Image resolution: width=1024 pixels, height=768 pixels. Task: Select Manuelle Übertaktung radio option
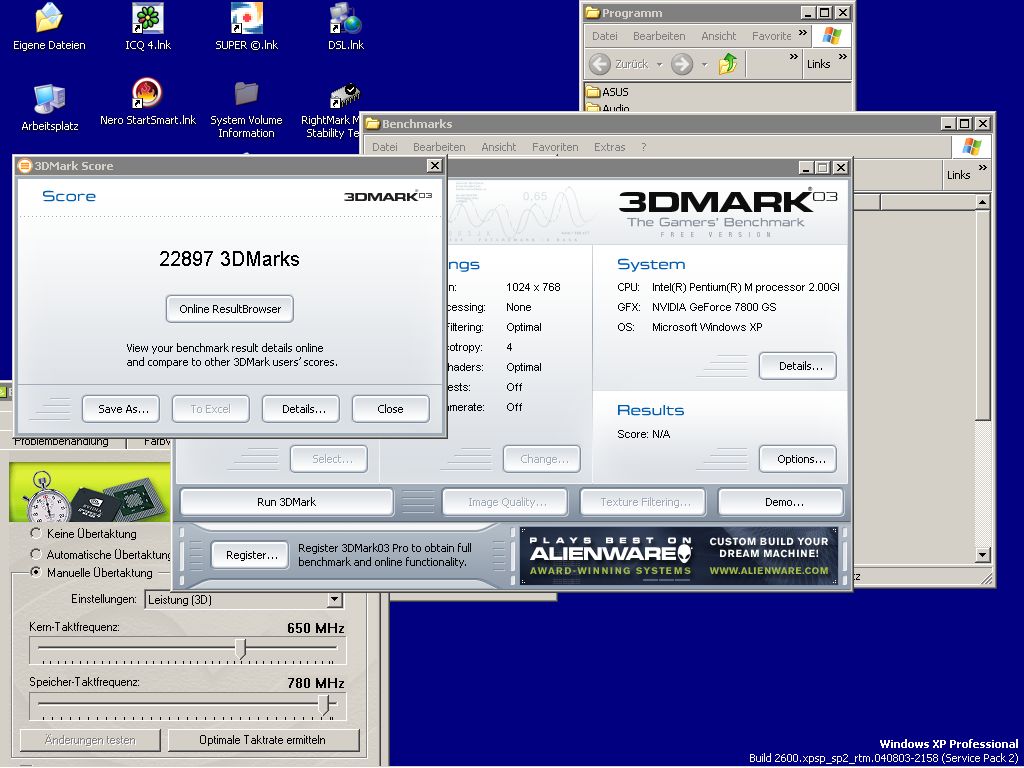[37, 573]
